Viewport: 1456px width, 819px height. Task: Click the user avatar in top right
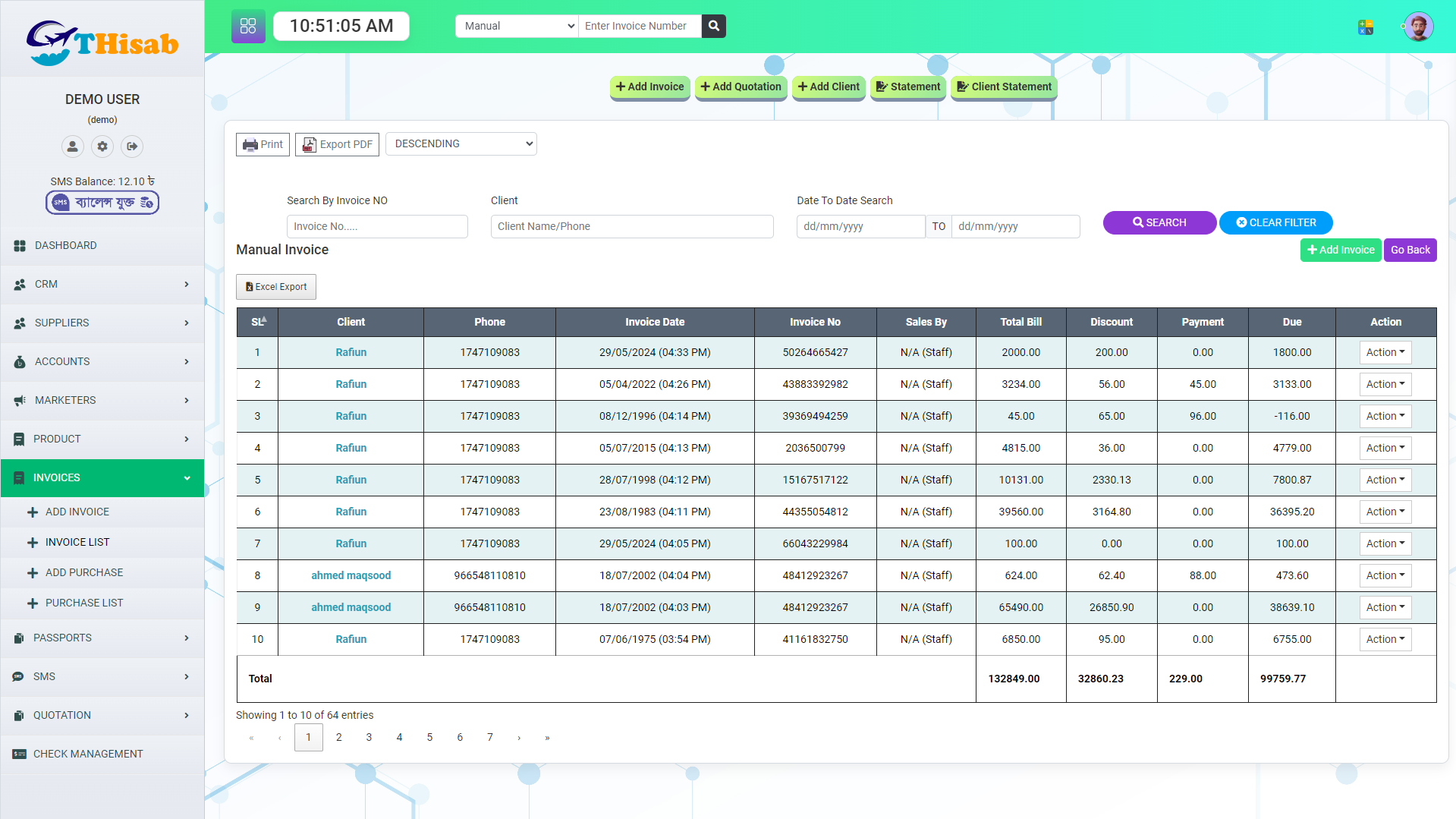point(1418,27)
